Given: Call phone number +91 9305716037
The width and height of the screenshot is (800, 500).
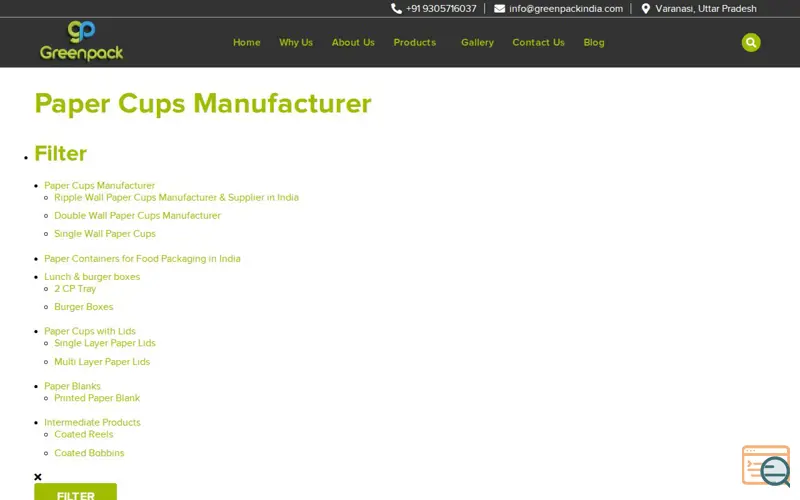Looking at the screenshot, I should coord(441,9).
